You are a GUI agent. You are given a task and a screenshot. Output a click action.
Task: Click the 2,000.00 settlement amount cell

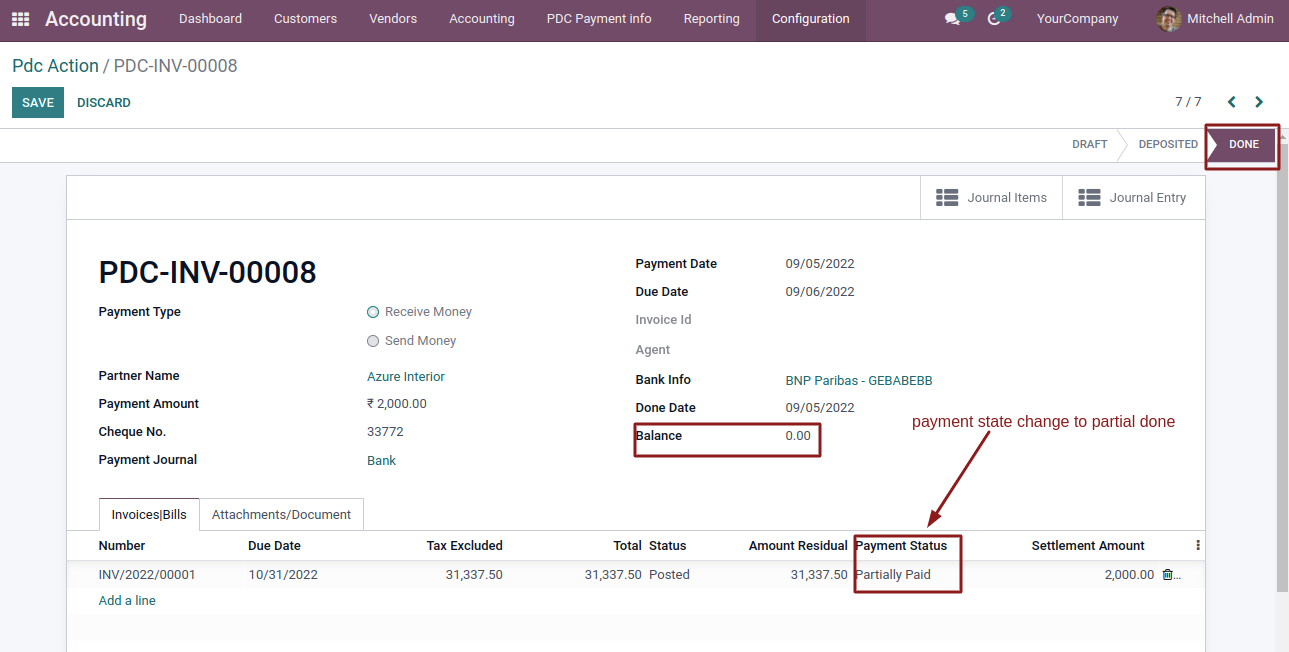coord(1129,575)
